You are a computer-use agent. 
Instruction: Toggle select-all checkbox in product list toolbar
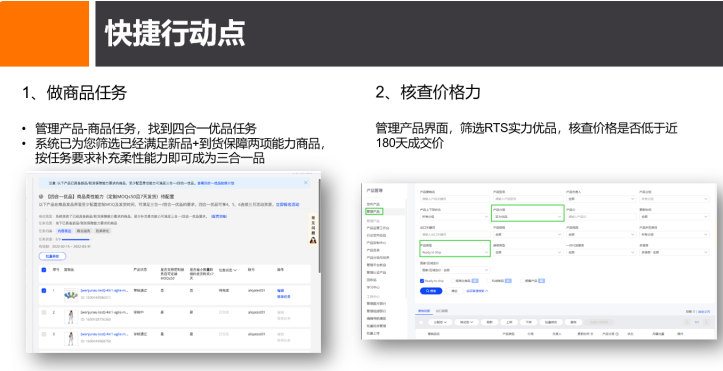pos(421,322)
